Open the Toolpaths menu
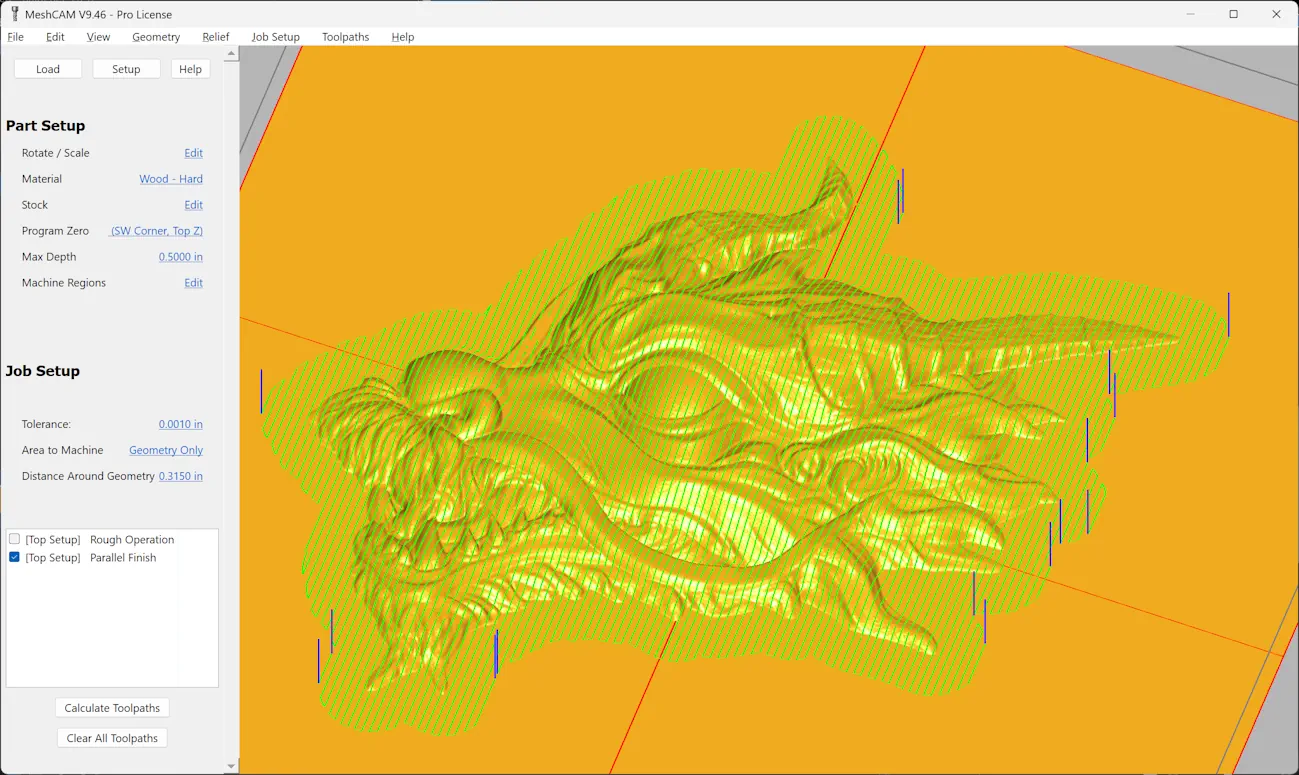 345,37
